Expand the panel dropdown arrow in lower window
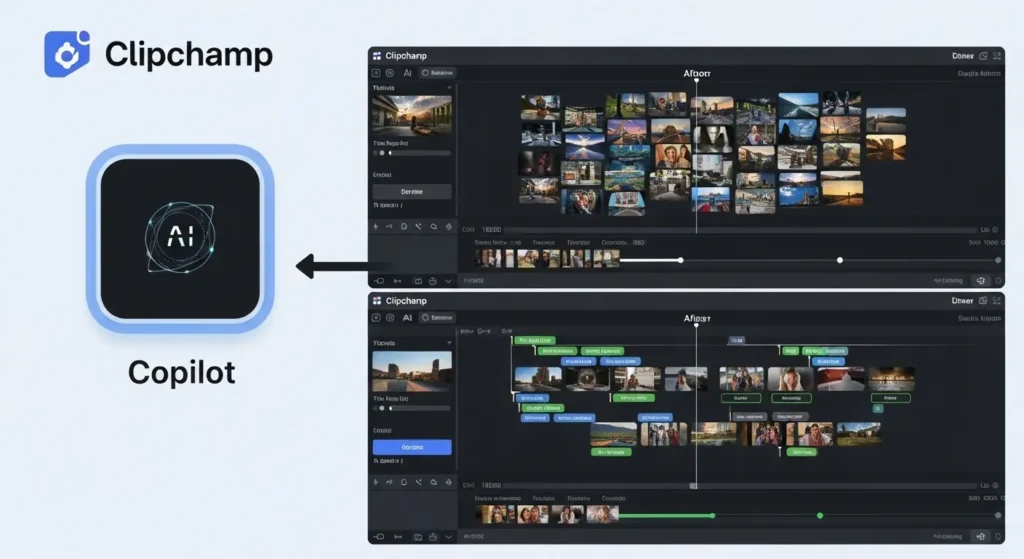The height and width of the screenshot is (559, 1024). coord(449,343)
